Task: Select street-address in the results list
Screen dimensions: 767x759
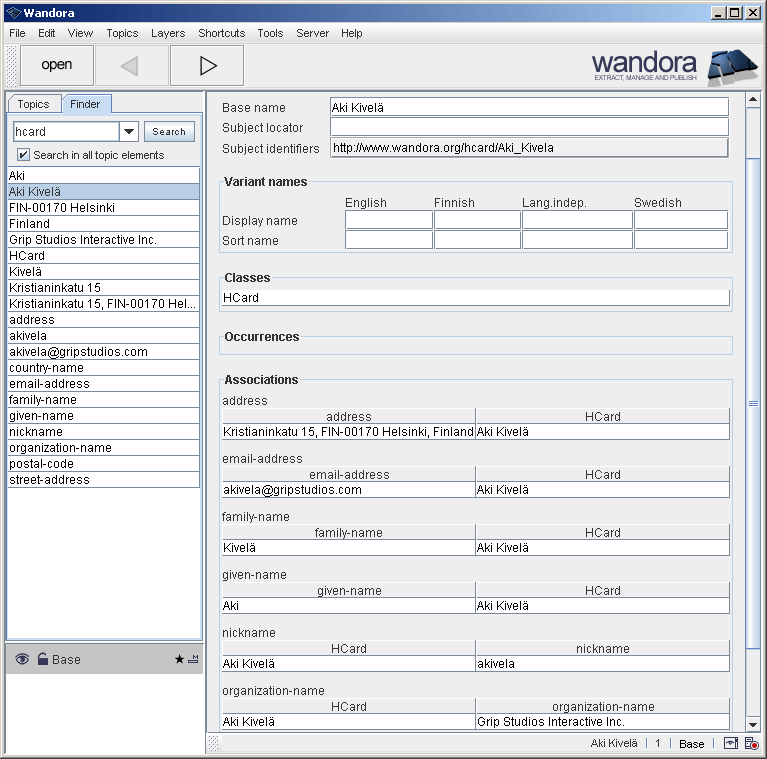Action: pos(104,480)
